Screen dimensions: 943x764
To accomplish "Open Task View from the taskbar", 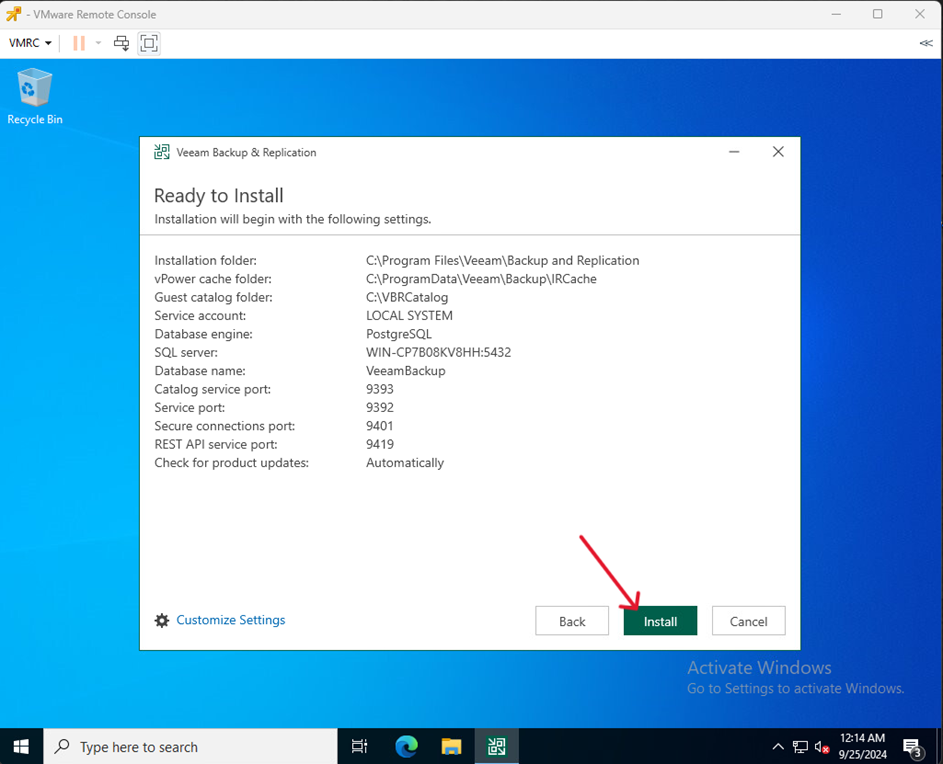I will [360, 746].
